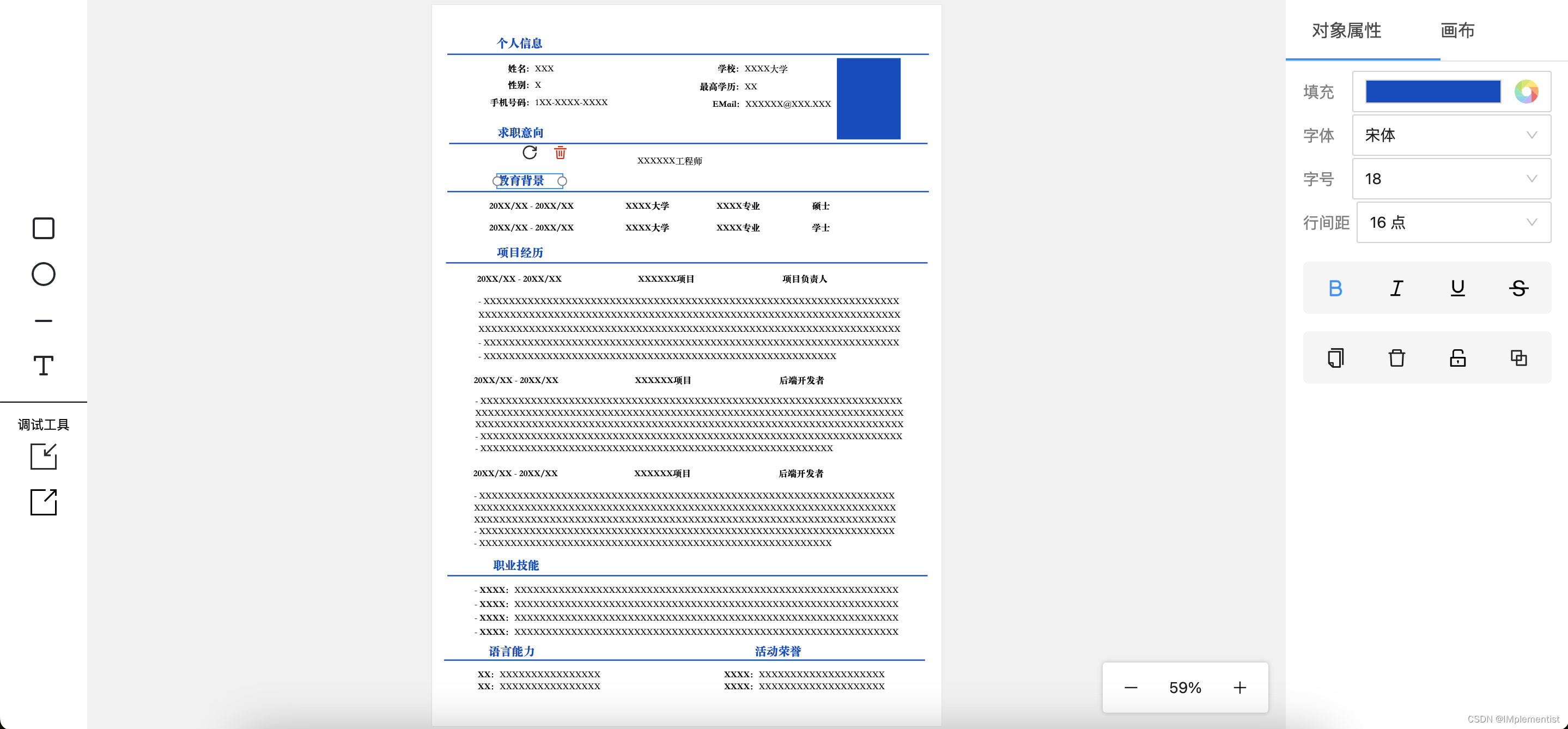Click the copy object icon
Image resolution: width=1568 pixels, height=729 pixels.
coord(1335,358)
